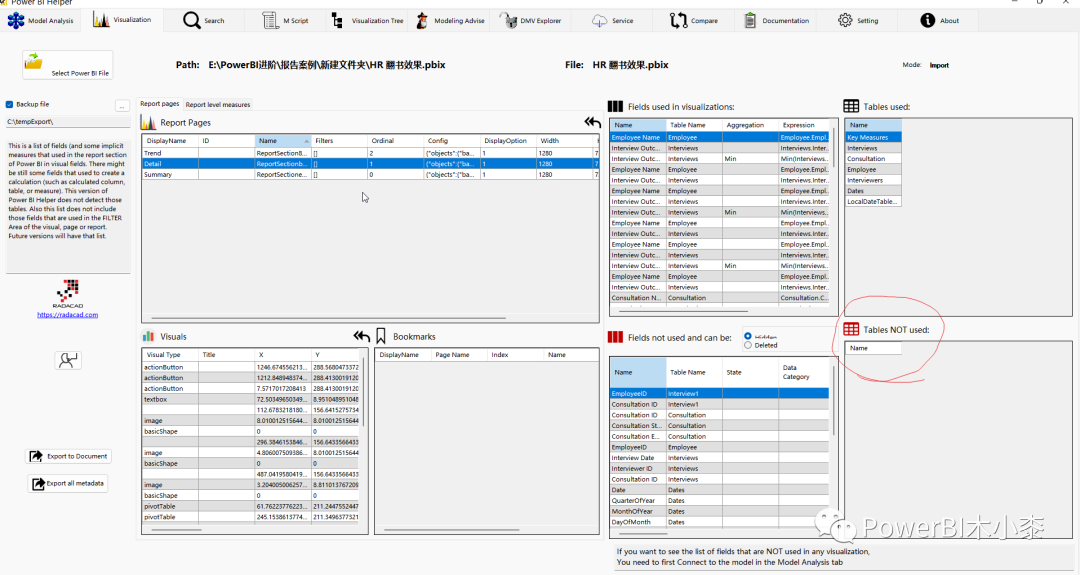Select the Summary report page row
Viewport: 1080px width, 575px height.
(x=371, y=174)
